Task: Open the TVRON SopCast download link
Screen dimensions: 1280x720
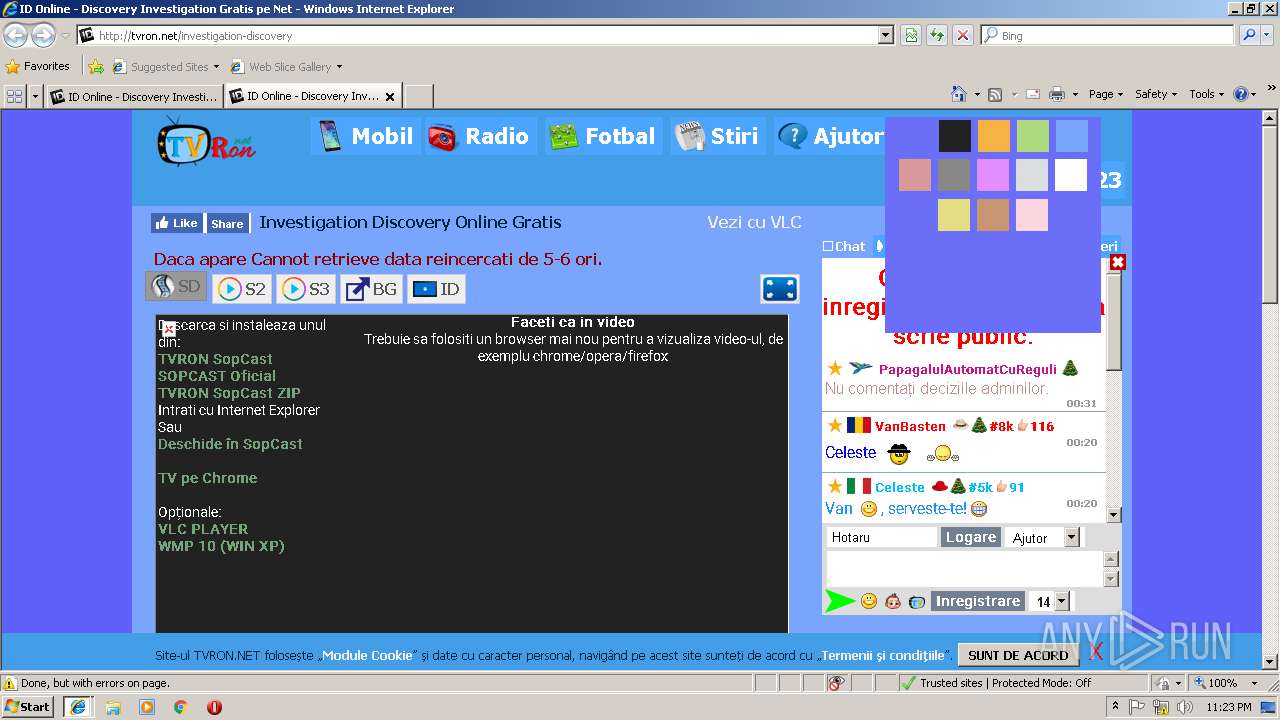Action: click(x=215, y=359)
